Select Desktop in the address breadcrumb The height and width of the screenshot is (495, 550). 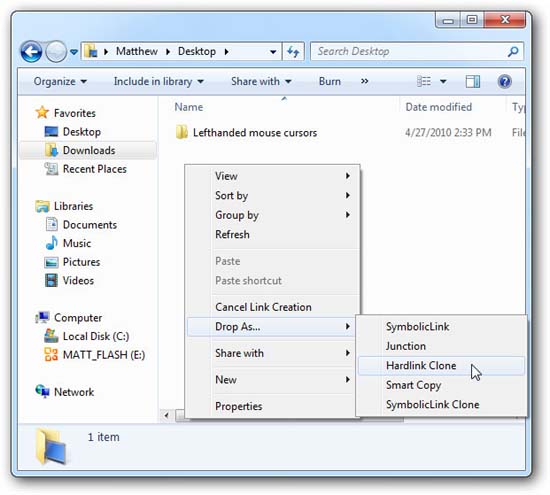click(x=196, y=52)
